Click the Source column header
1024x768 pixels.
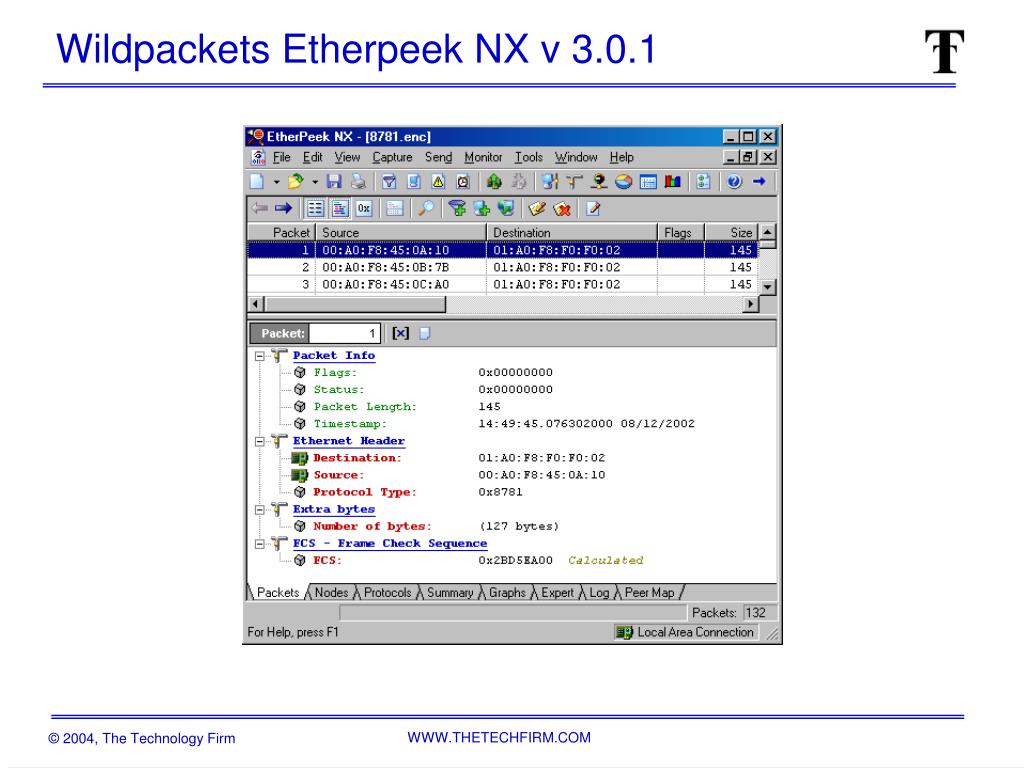401,232
